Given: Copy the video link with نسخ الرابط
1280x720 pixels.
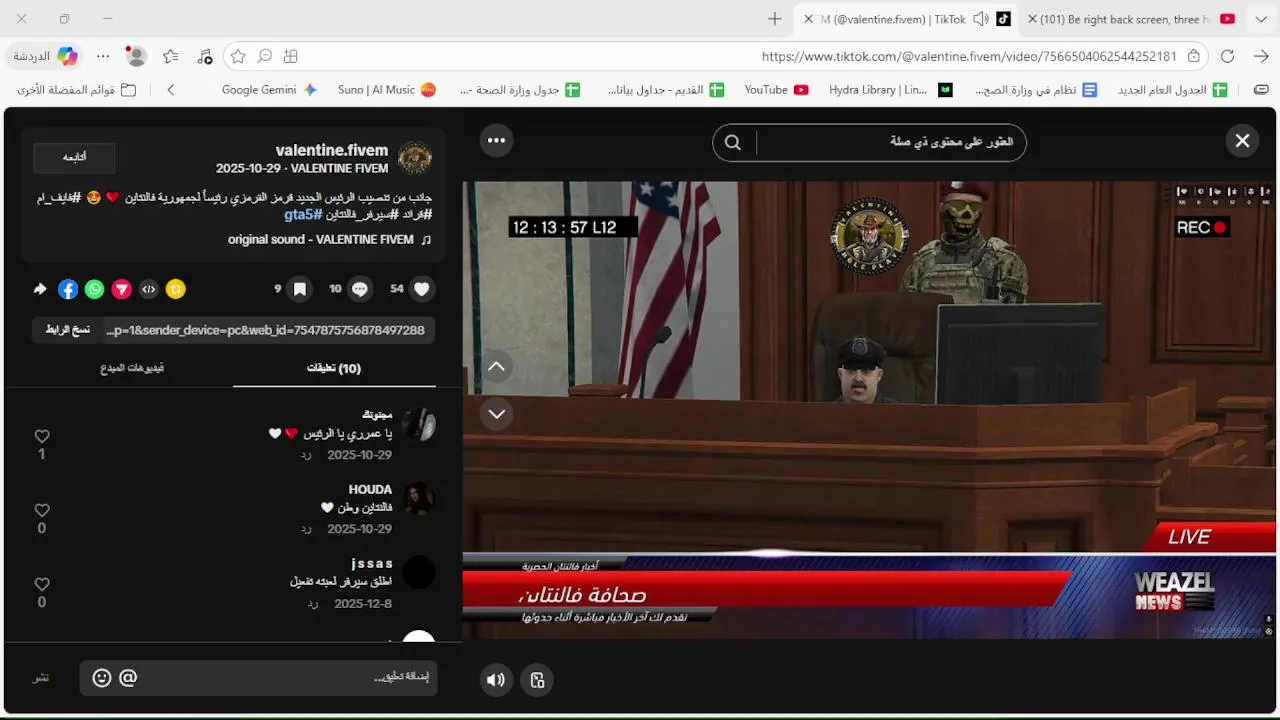Looking at the screenshot, I should pyautogui.click(x=68, y=330).
